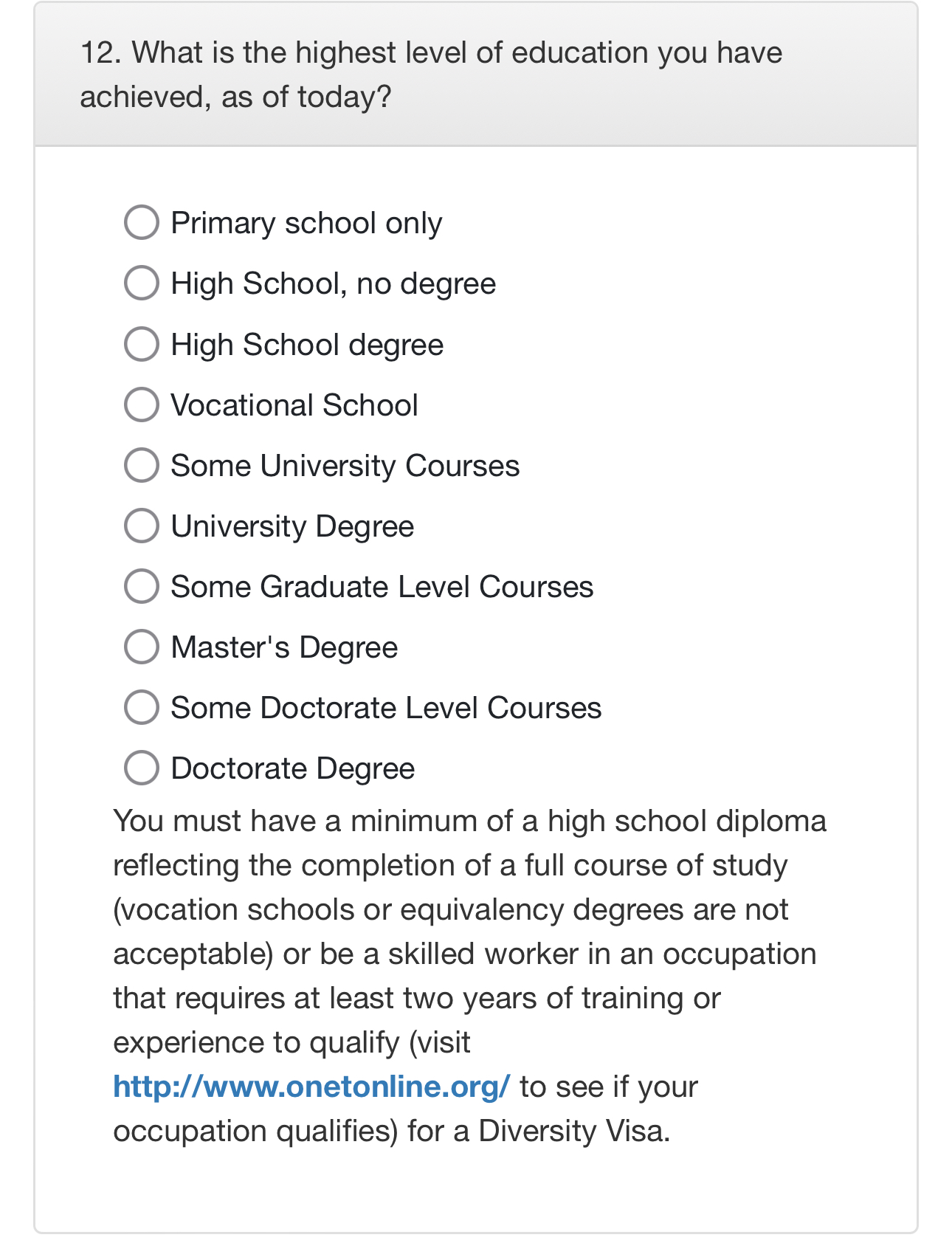Click the 'High School degree' label text

tap(307, 345)
